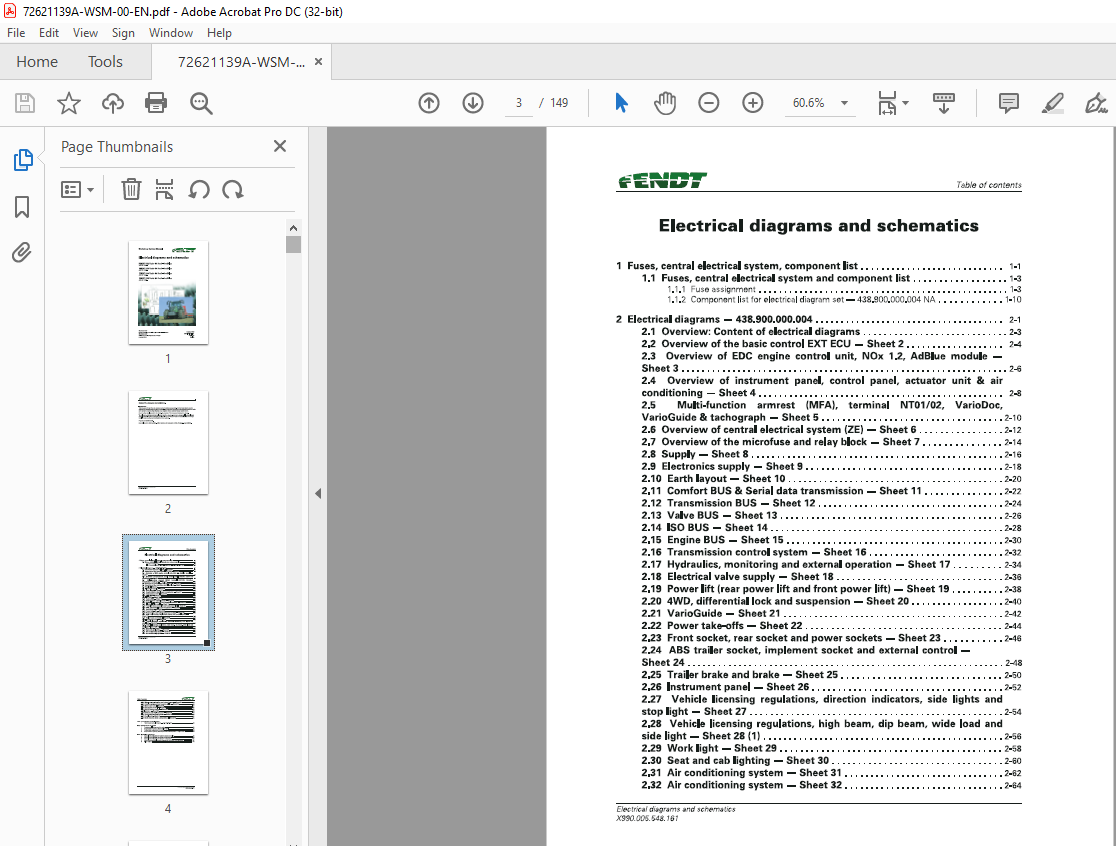Click the 'Electrical diagrams and schematics' heading

pos(818,226)
